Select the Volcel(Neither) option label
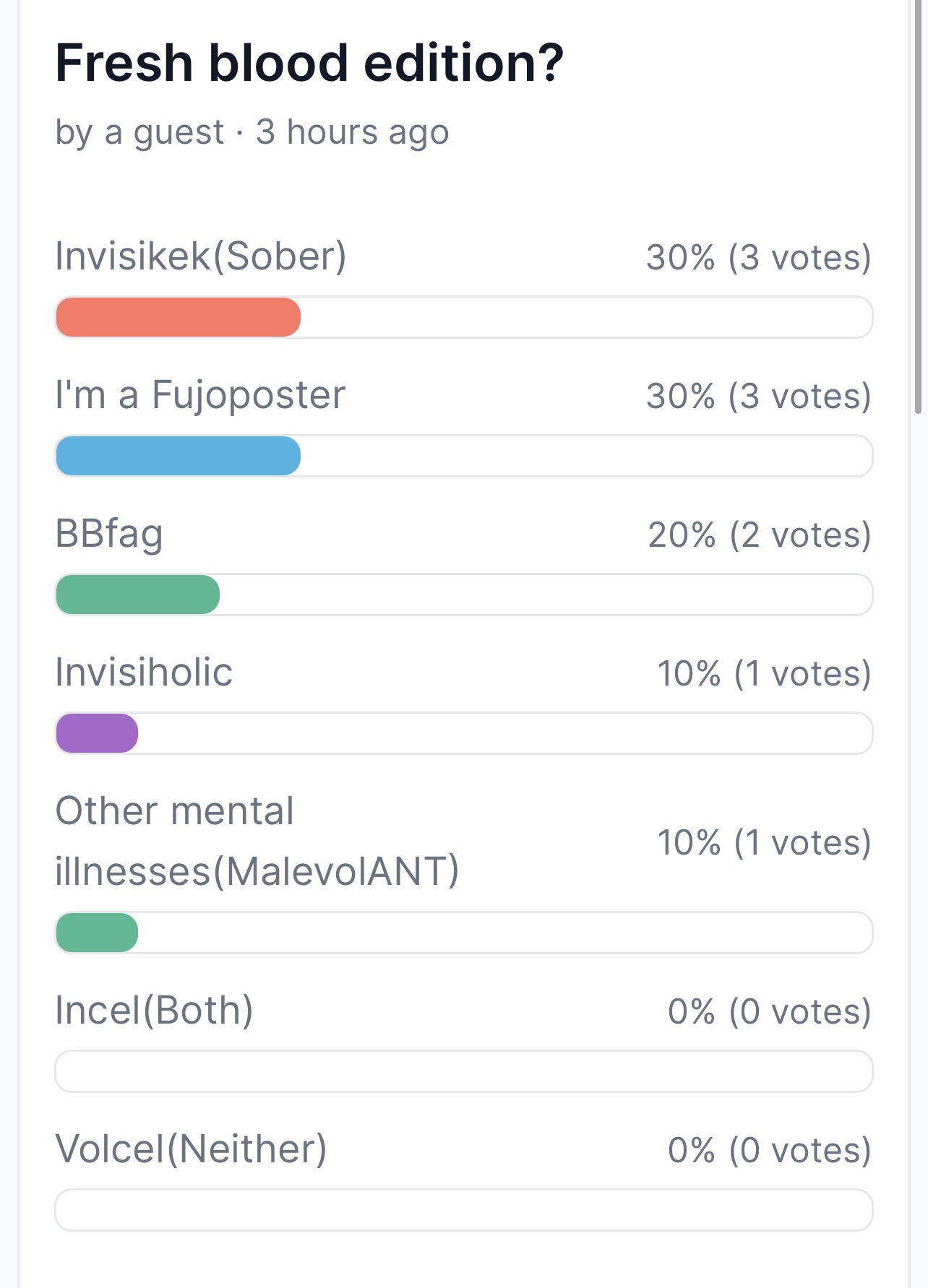The height and width of the screenshot is (1288, 928). 191,1149
